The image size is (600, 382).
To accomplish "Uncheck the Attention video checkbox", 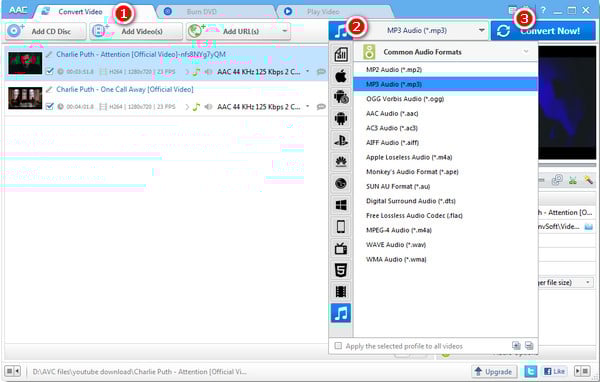I will click(49, 72).
